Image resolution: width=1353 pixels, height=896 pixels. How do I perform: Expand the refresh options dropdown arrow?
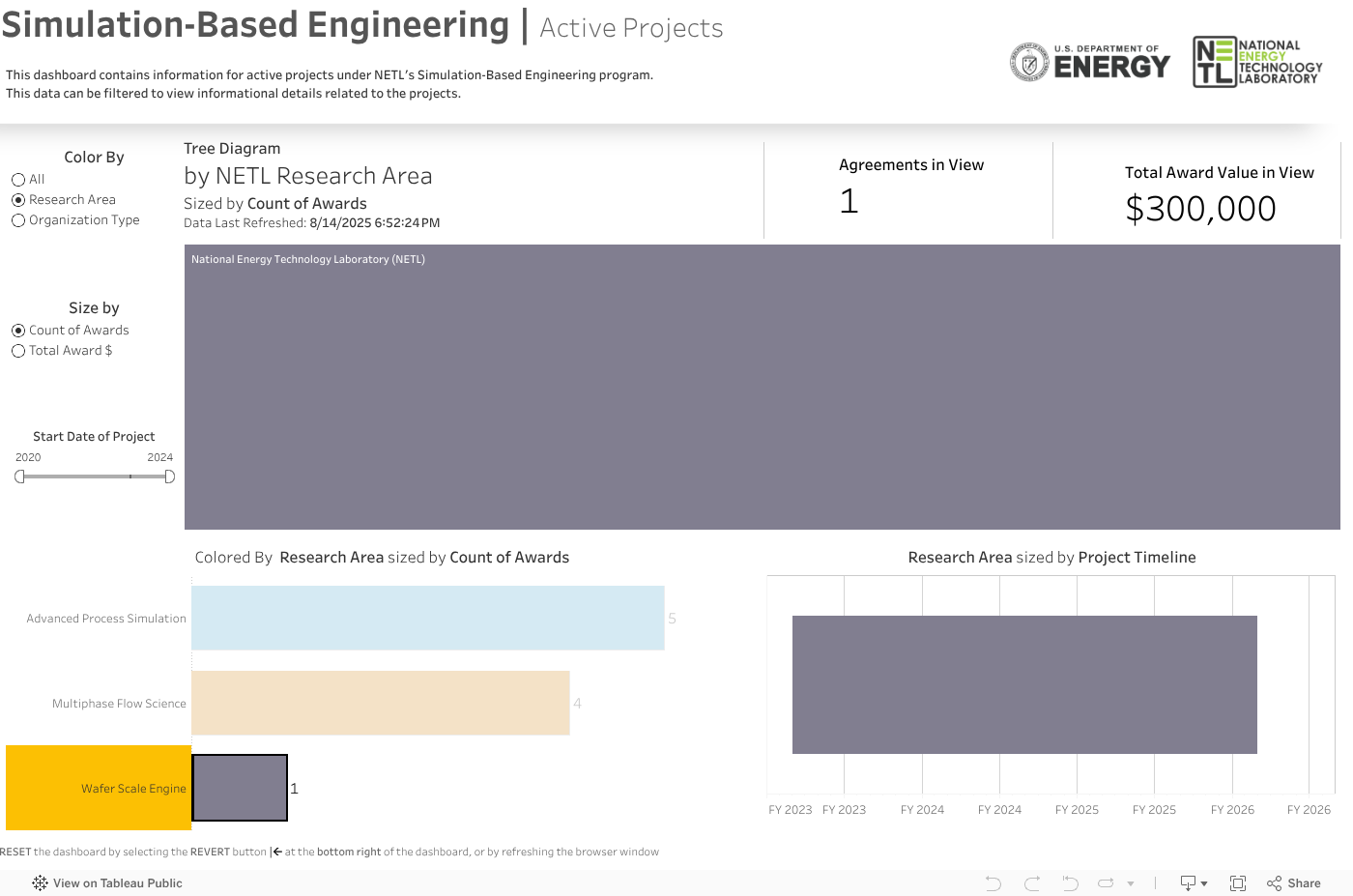[1130, 883]
